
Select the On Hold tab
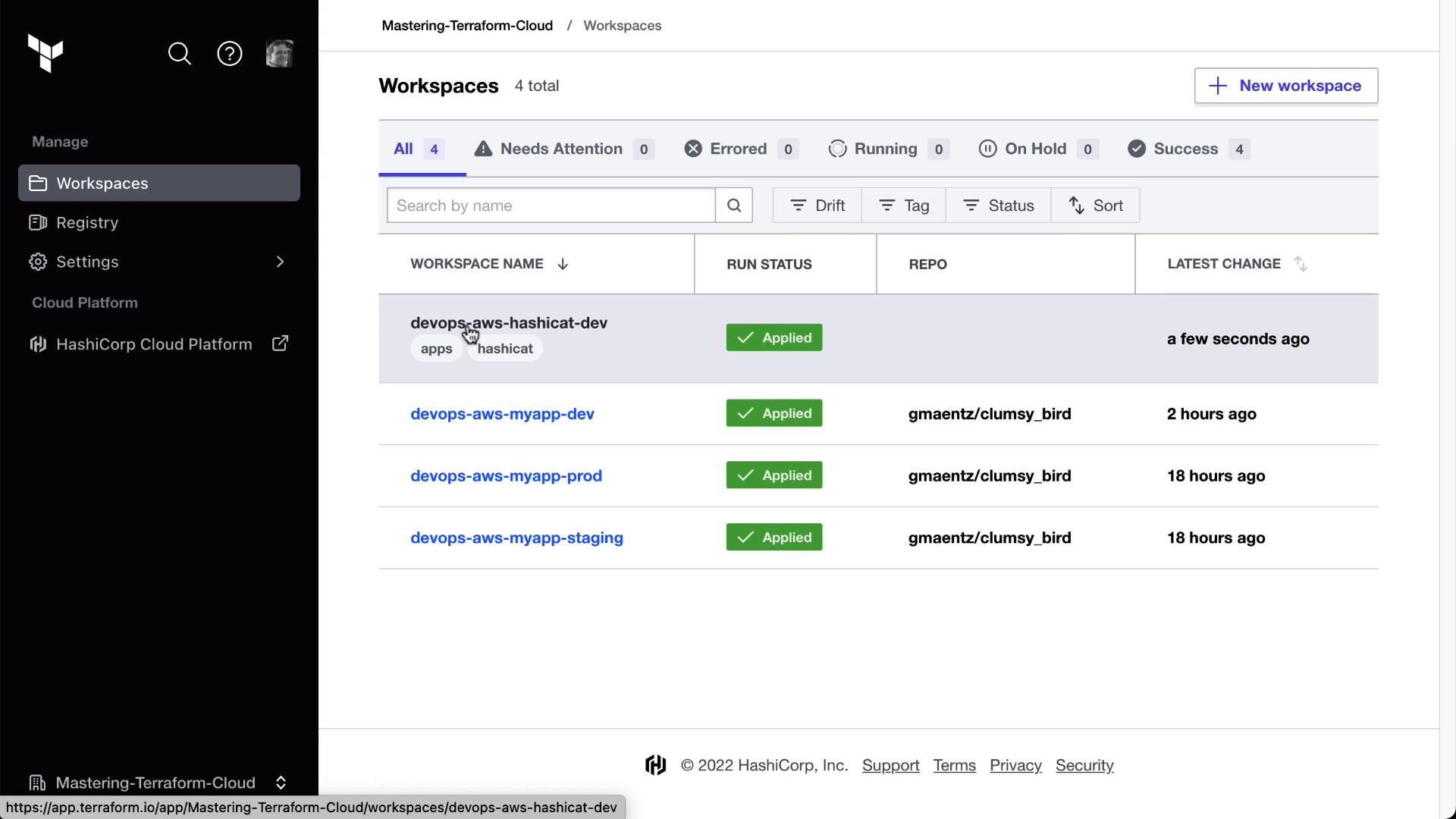pyautogui.click(x=1038, y=149)
